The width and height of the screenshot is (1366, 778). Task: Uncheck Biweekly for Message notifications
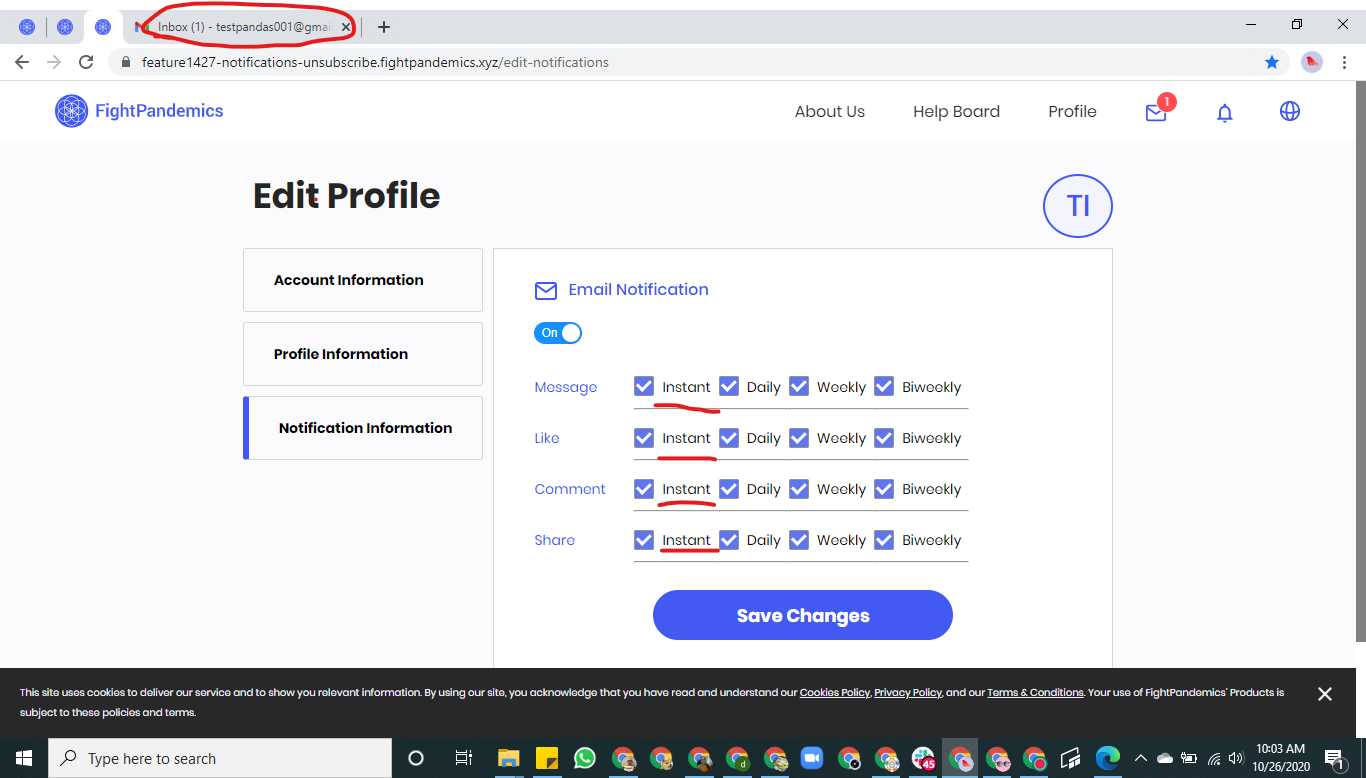click(884, 386)
